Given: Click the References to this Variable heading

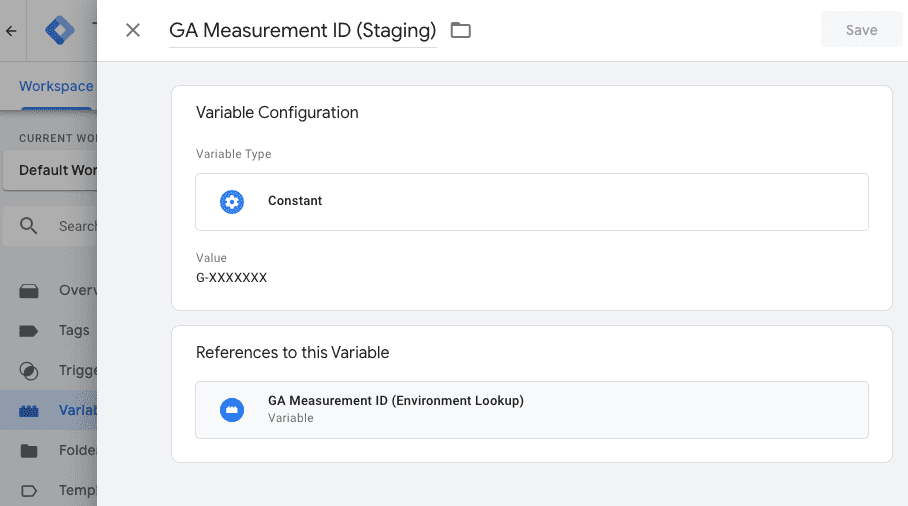Looking at the screenshot, I should [x=292, y=353].
